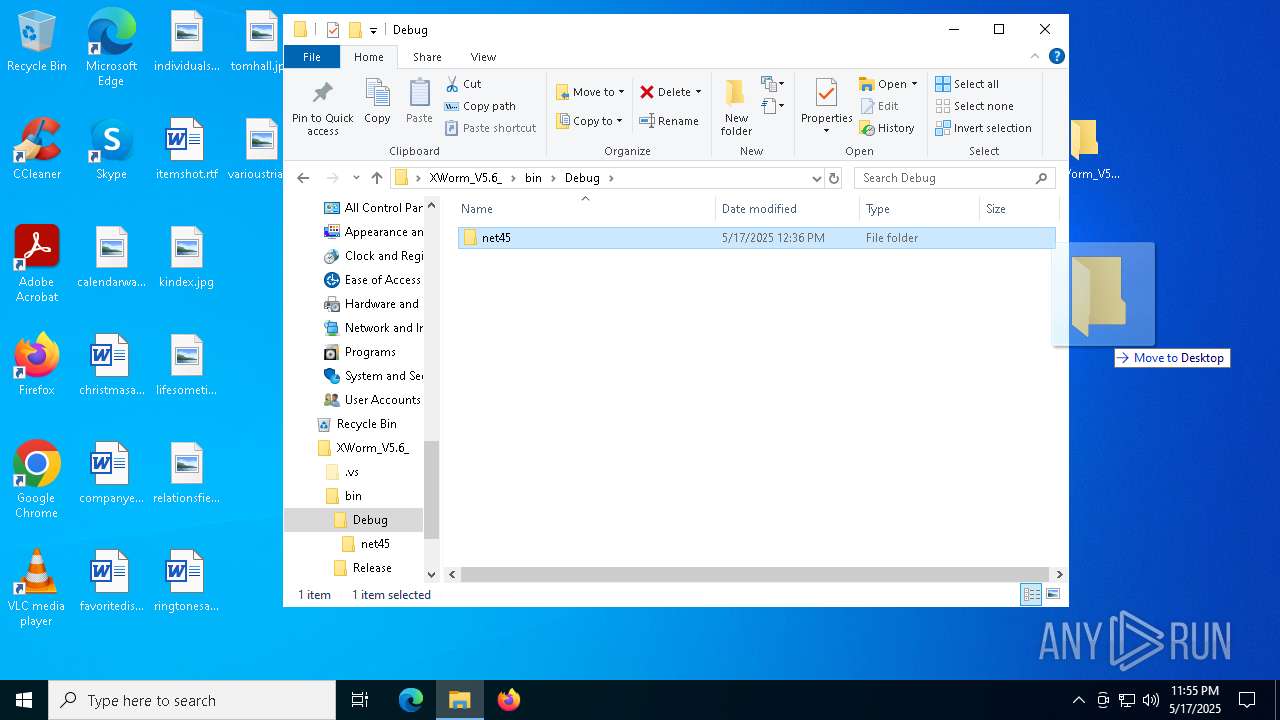The height and width of the screenshot is (720, 1280).
Task: Select Release folder in tree
Action: [363, 568]
